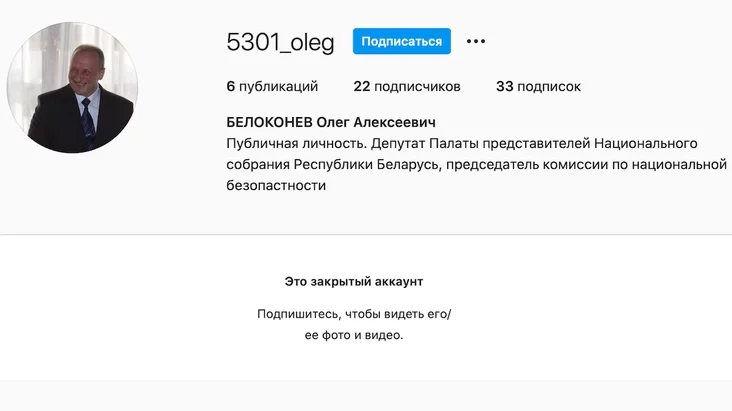This screenshot has width=732, height=411.
Task: Click the line ее фото и видео.
Action: (x=354, y=335)
